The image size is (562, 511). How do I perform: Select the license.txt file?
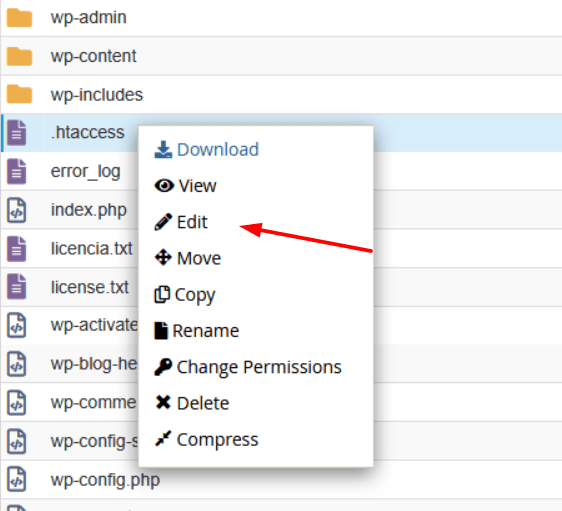[x=90, y=287]
